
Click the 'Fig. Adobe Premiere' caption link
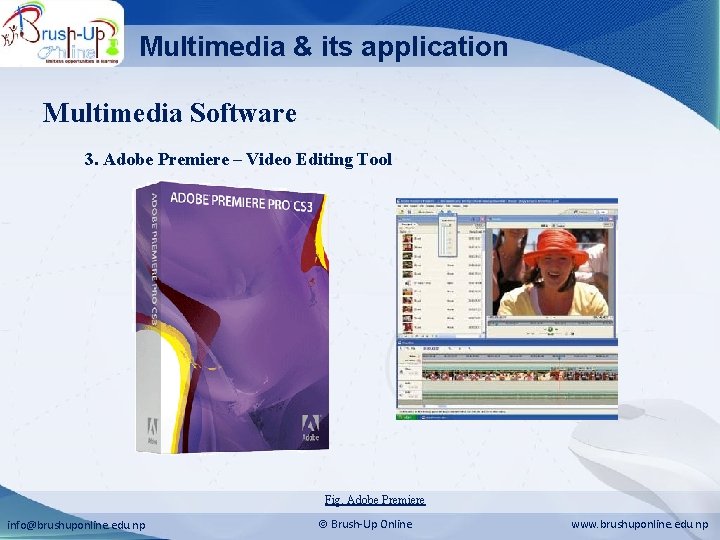(x=375, y=500)
